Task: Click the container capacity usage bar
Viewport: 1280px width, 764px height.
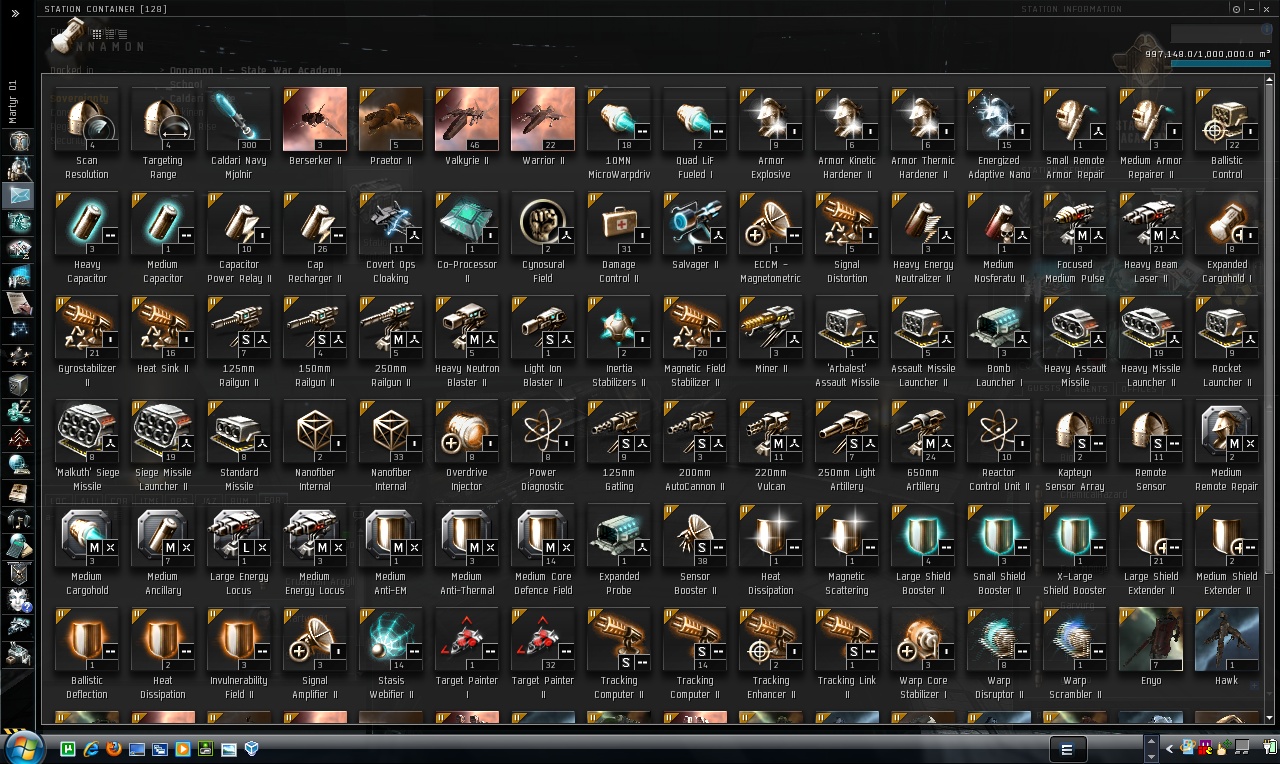Action: 1220,63
